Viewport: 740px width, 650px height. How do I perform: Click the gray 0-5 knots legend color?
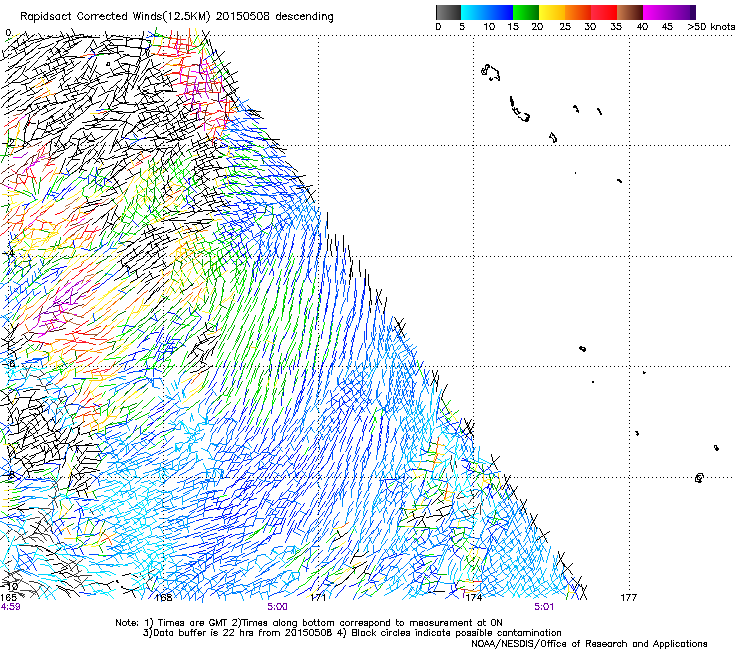[448, 12]
